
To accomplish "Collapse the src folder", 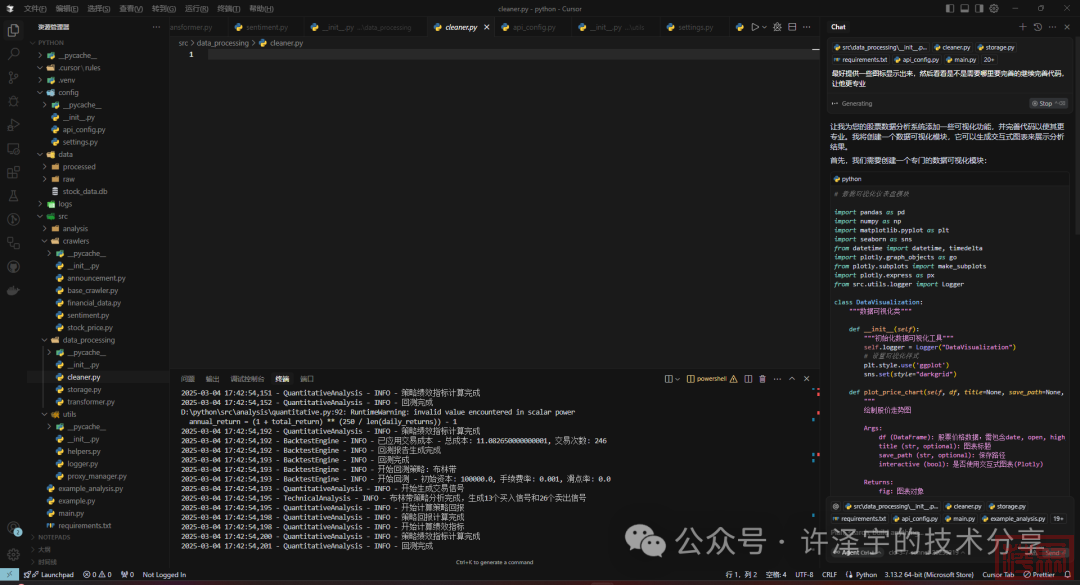I will (x=41, y=216).
